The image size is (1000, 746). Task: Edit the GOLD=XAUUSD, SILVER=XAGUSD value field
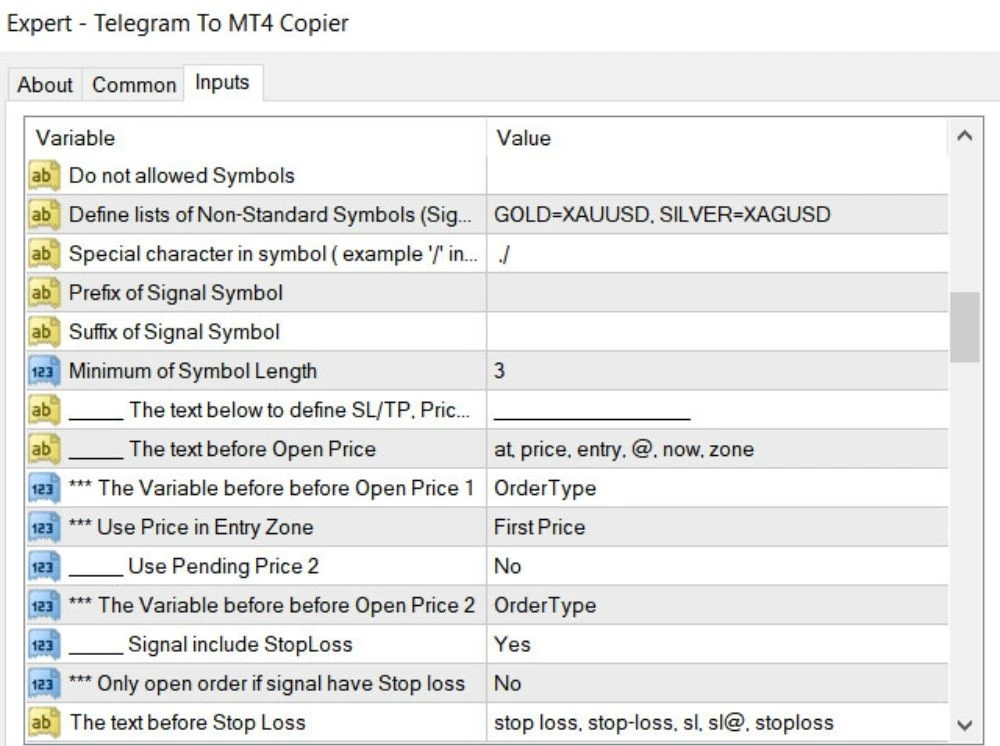717,215
